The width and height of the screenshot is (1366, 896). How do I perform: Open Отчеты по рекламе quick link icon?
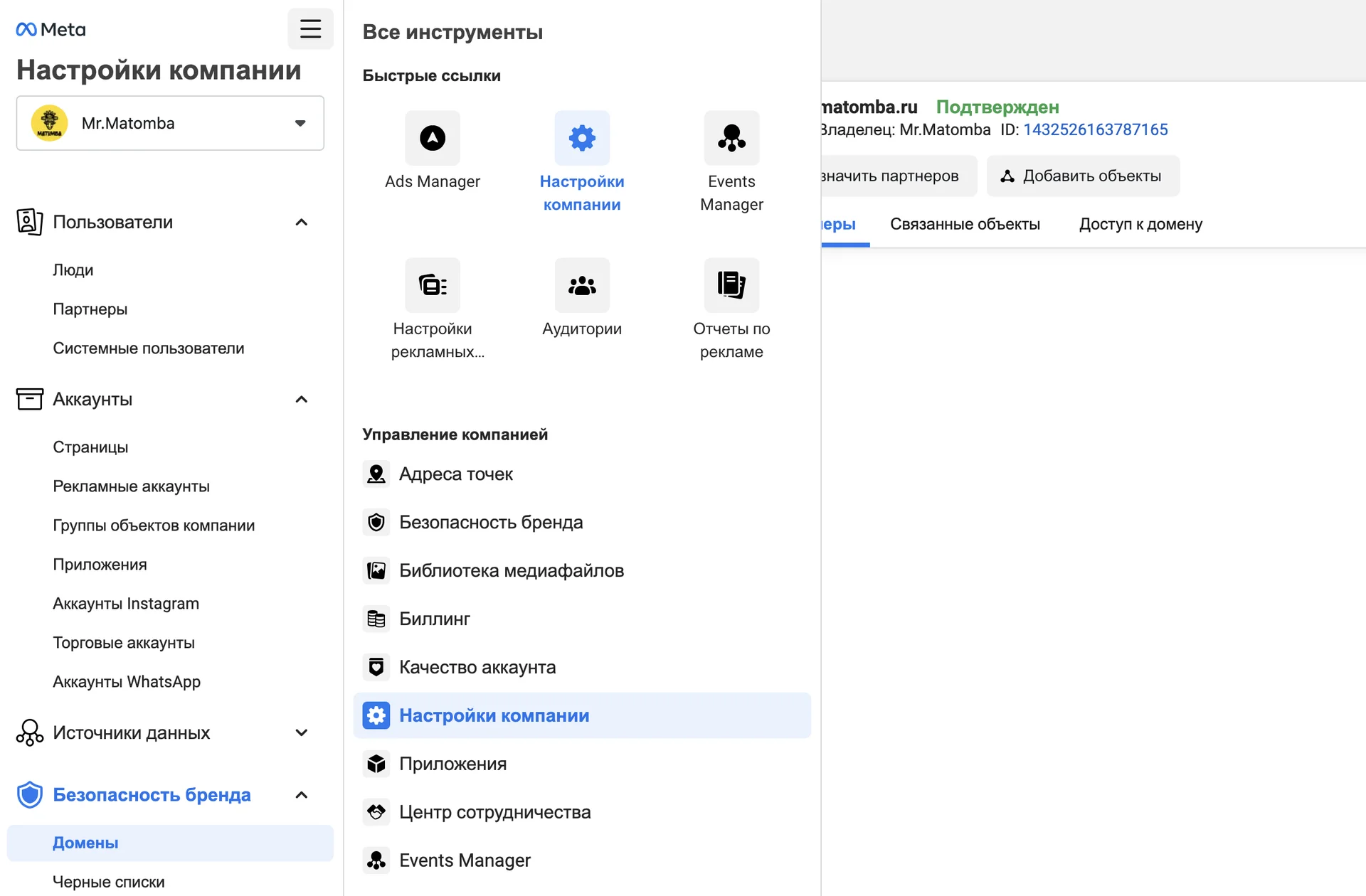click(x=731, y=285)
